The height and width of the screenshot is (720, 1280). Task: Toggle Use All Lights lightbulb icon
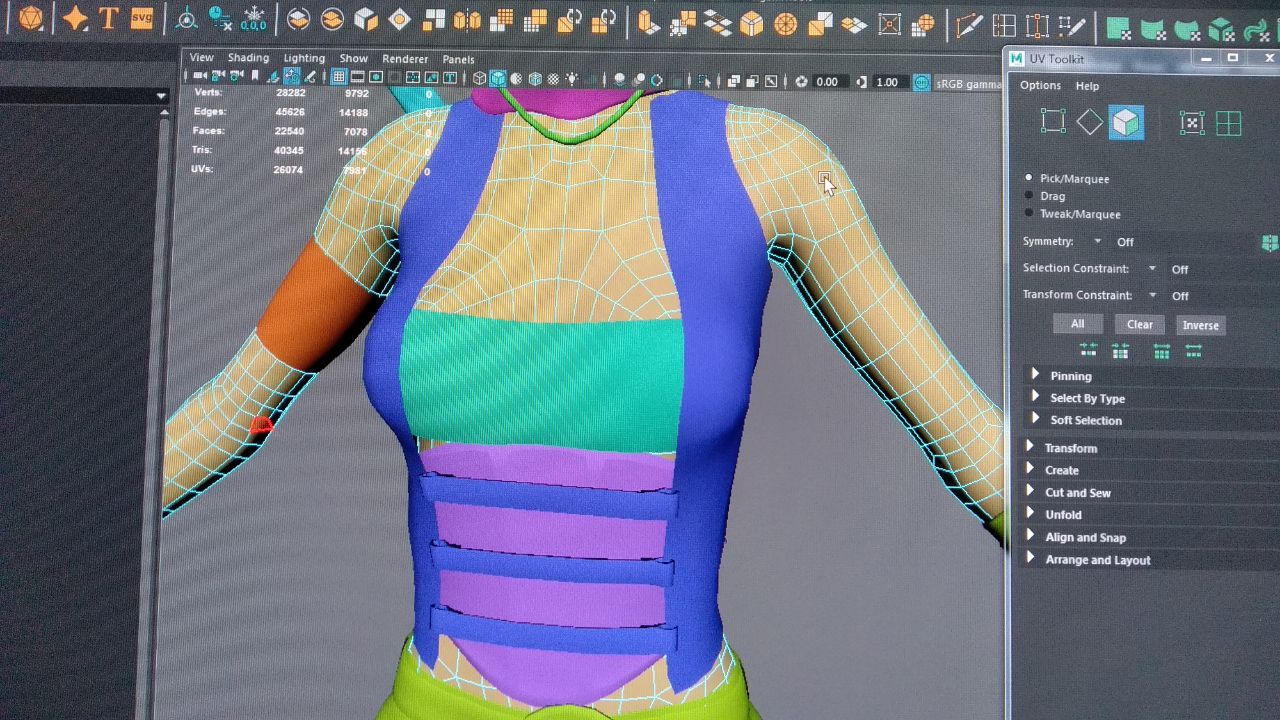[573, 79]
